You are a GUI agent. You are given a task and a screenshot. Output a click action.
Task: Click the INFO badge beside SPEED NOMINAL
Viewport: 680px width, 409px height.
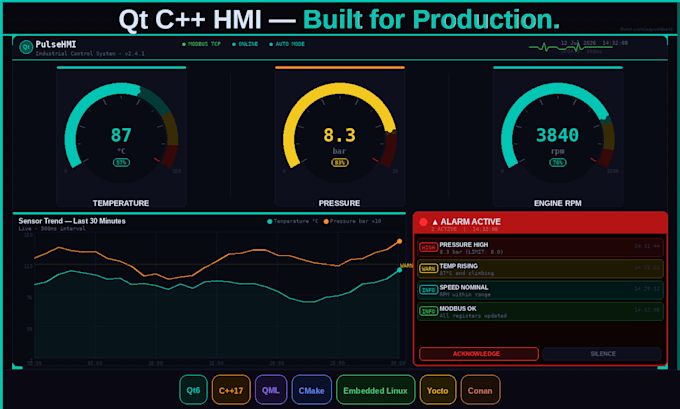tap(428, 290)
